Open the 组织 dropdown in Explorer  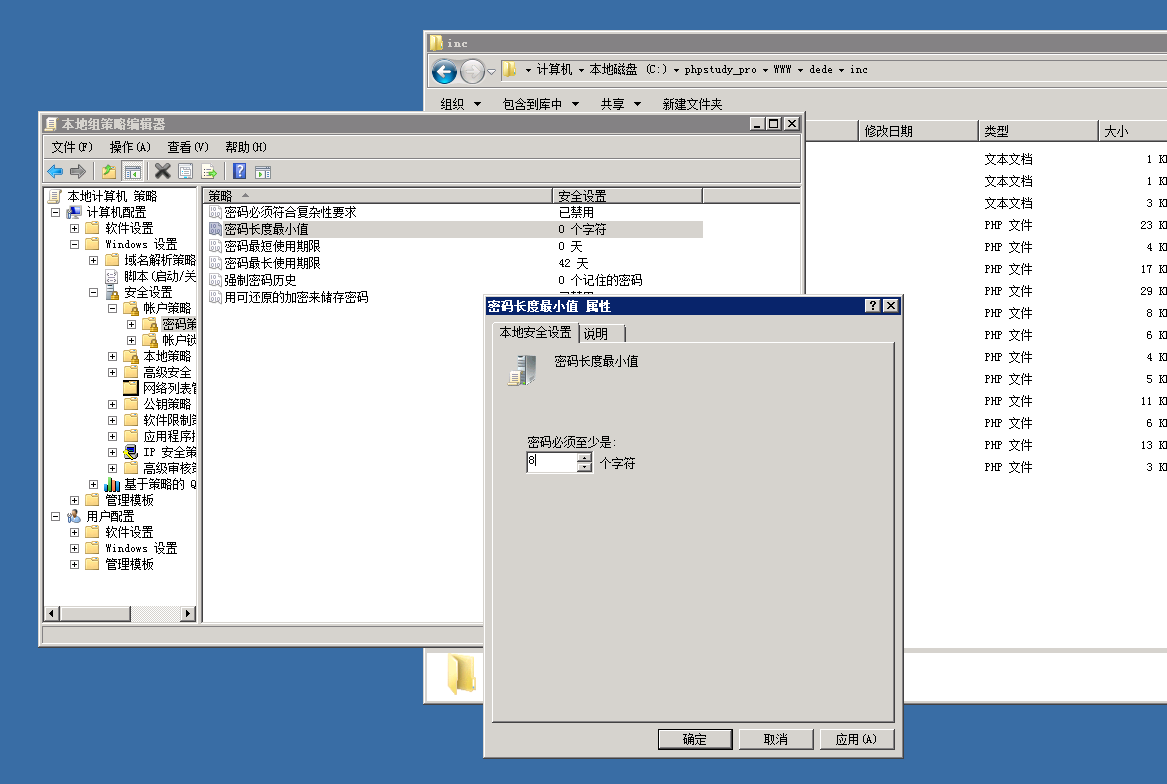(x=460, y=104)
